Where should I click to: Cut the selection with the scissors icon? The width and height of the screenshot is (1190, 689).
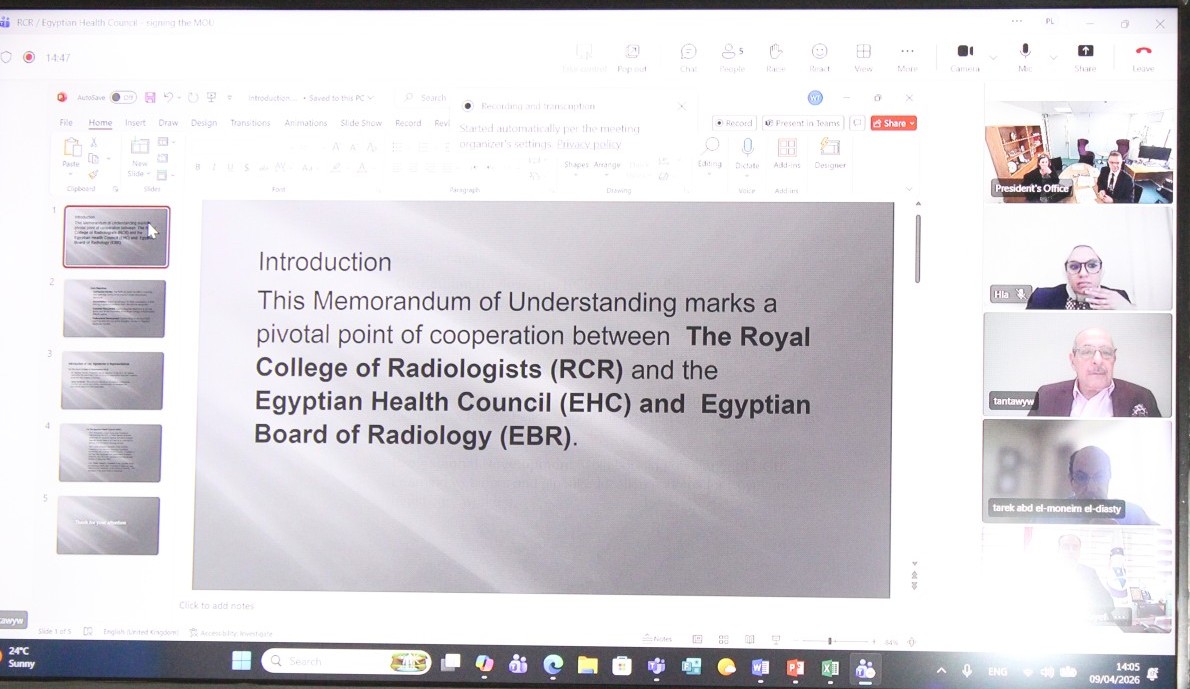[x=93, y=143]
